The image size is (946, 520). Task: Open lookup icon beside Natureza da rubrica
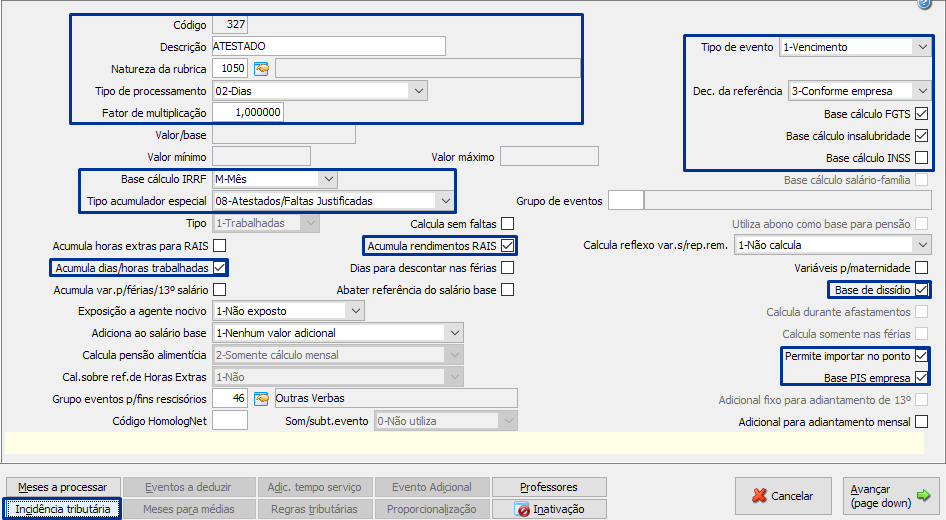pos(261,69)
